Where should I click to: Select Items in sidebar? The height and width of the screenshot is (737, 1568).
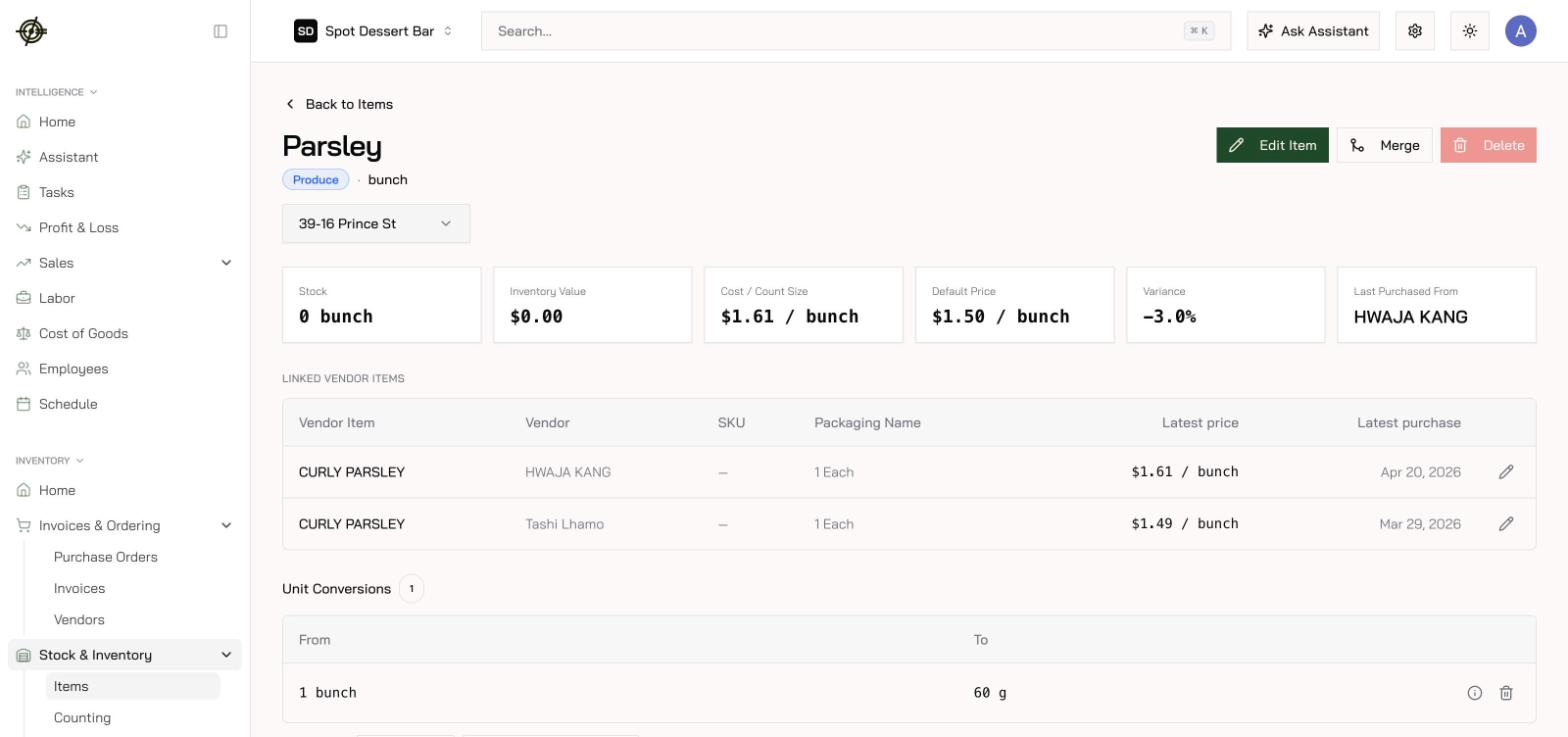pyautogui.click(x=133, y=686)
